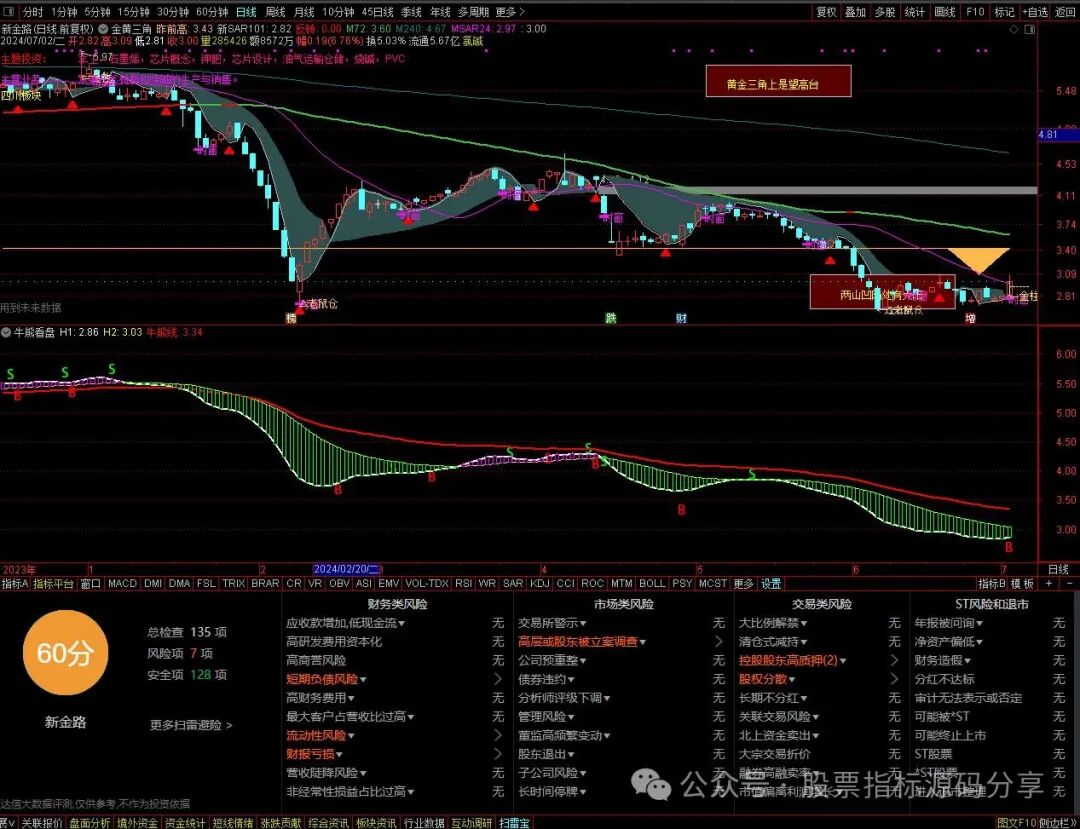Image resolution: width=1080 pixels, height=829 pixels.
Task: Select the RSI indicator tab
Action: (464, 583)
